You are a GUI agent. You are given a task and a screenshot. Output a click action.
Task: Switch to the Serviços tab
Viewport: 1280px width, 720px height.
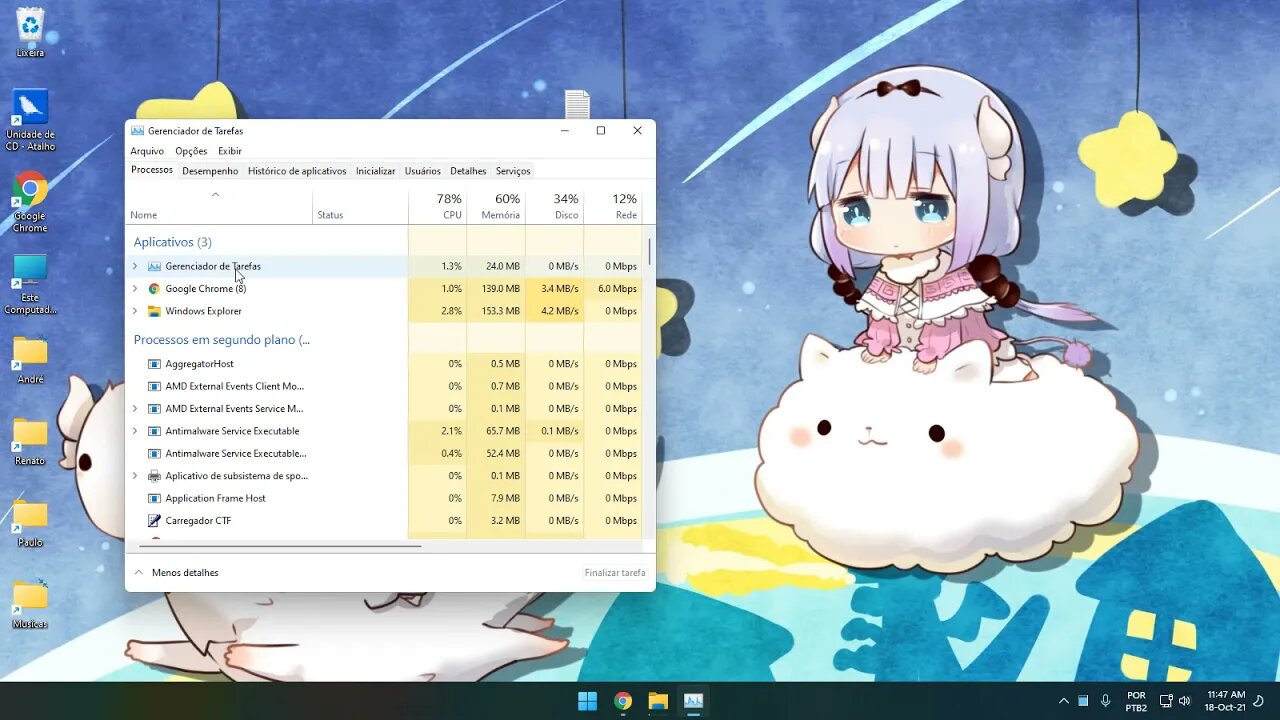(513, 171)
